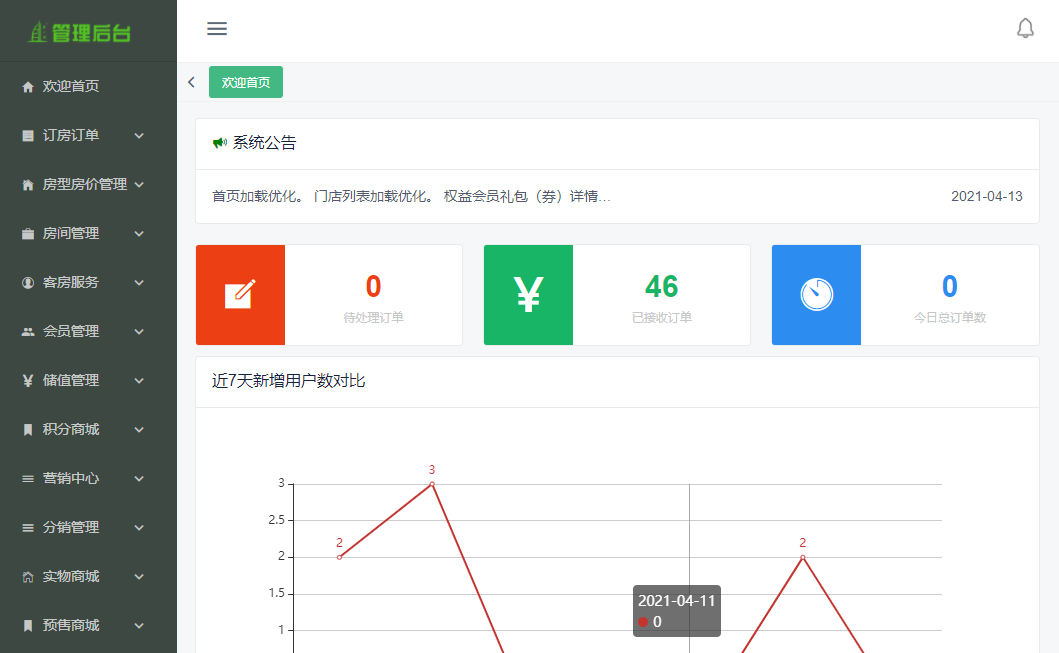The width and height of the screenshot is (1059, 653).
Task: Click the orange edit icon for 待处理订单
Action: 240,294
